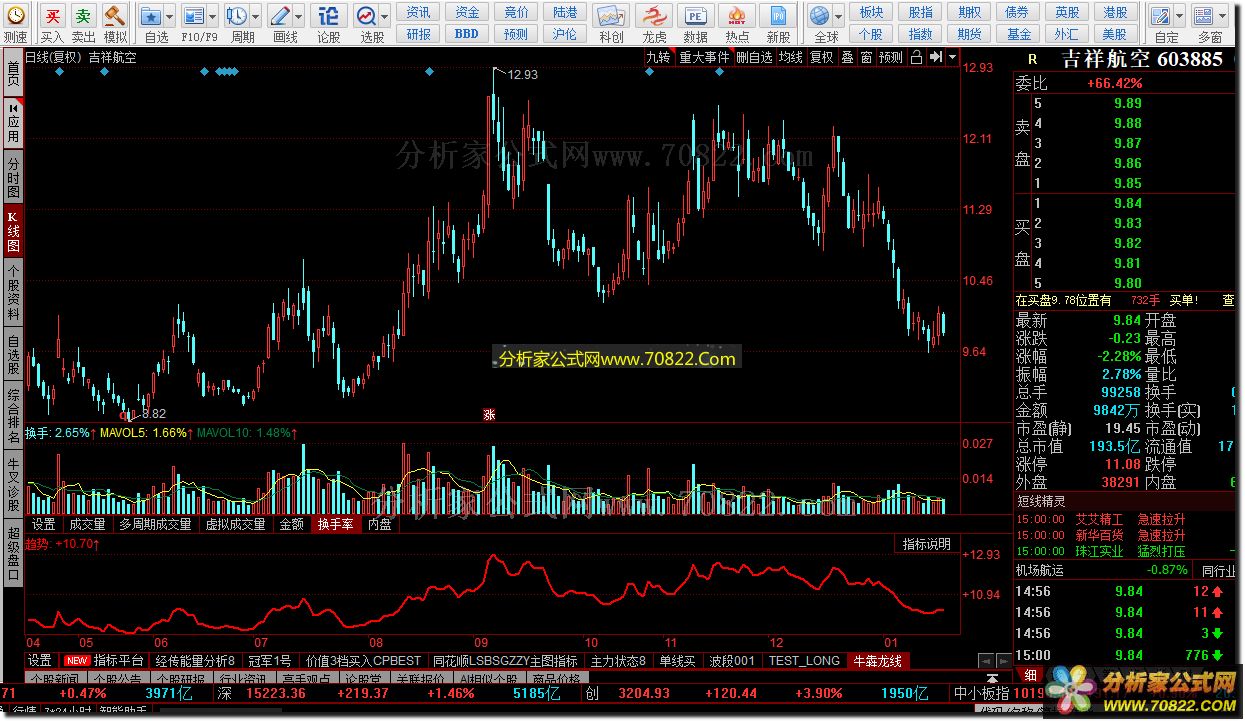Click the BBD toolbar button
Image resolution: width=1245 pixels, height=721 pixels.
[x=467, y=34]
